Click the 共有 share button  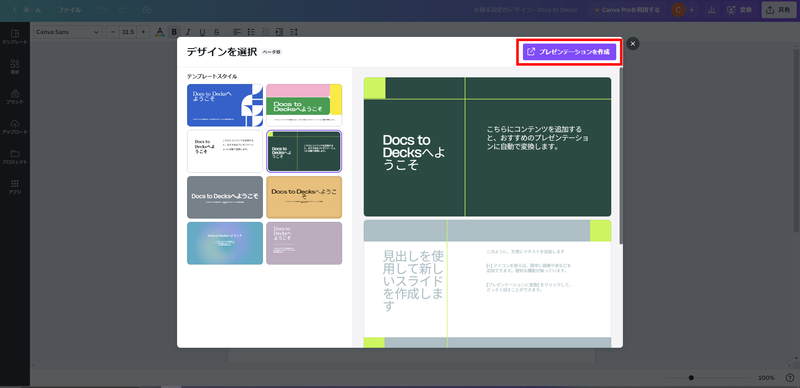779,10
